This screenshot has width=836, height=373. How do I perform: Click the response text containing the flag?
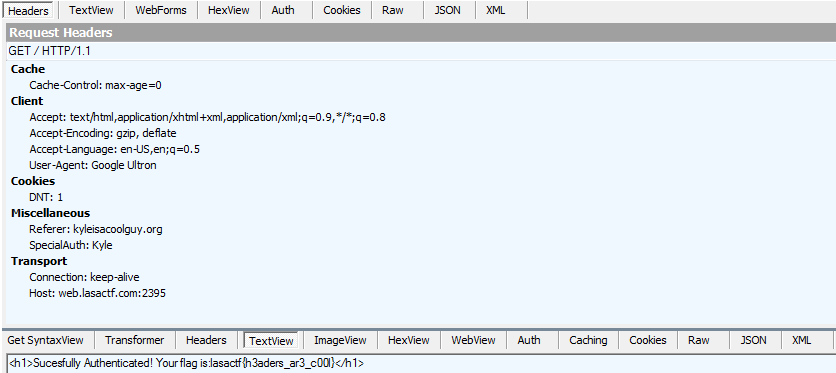click(x=187, y=363)
